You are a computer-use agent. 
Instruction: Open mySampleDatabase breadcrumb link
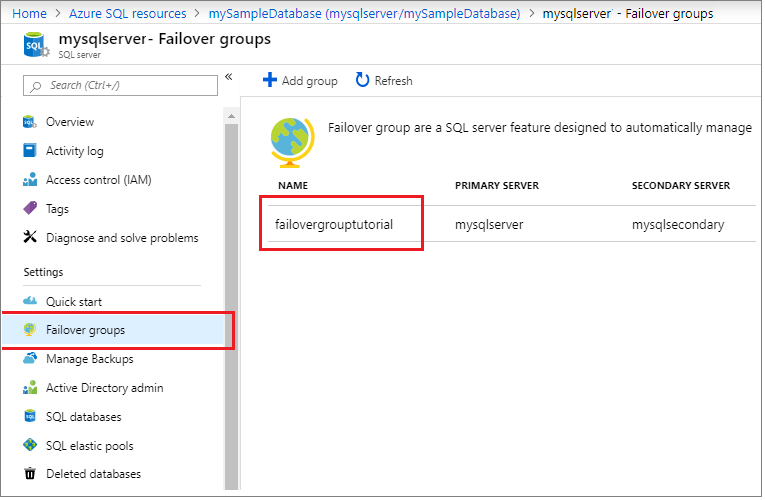point(364,13)
